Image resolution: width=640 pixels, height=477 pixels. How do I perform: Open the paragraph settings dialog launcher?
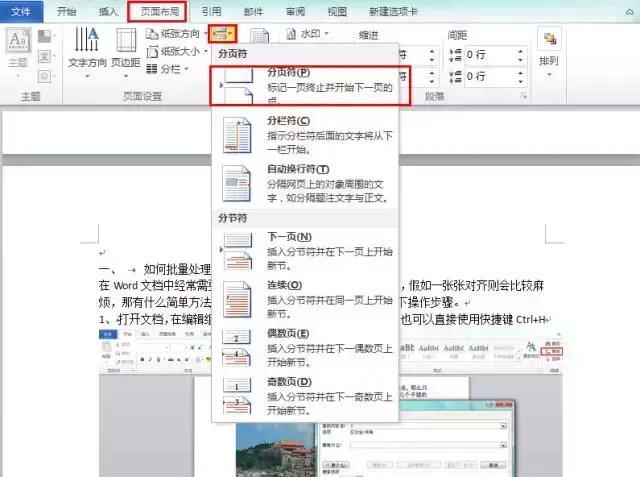coord(524,96)
